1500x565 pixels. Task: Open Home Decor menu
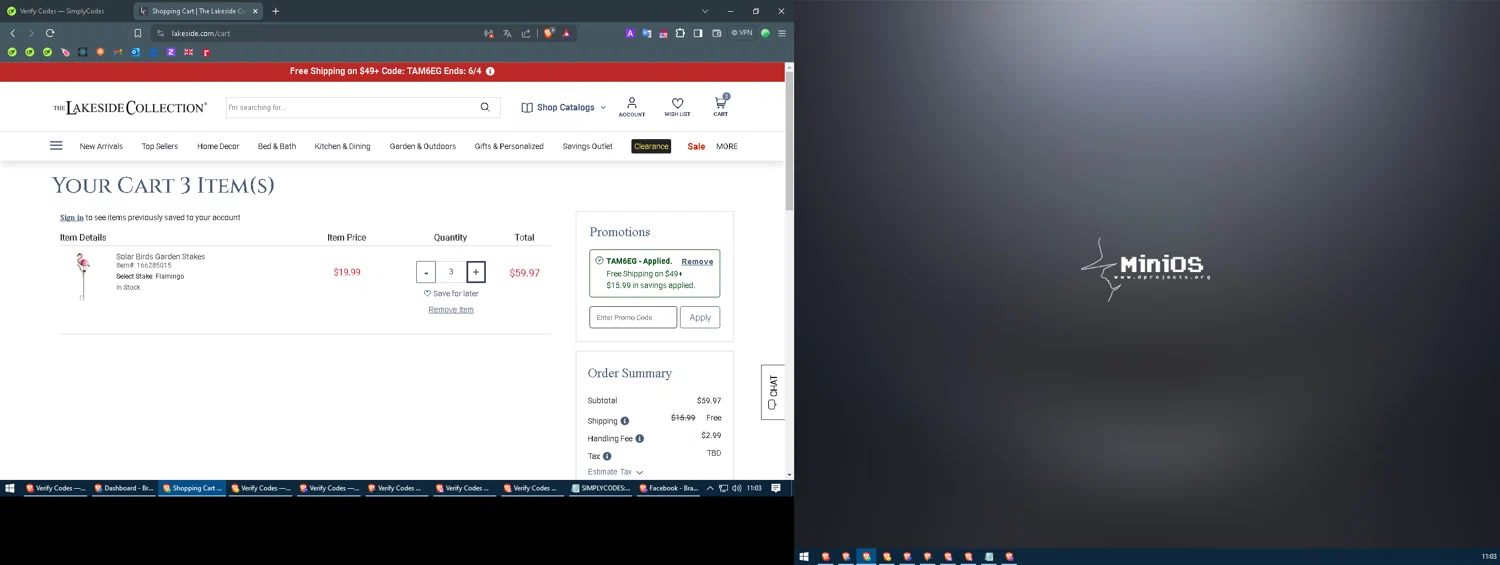point(218,146)
